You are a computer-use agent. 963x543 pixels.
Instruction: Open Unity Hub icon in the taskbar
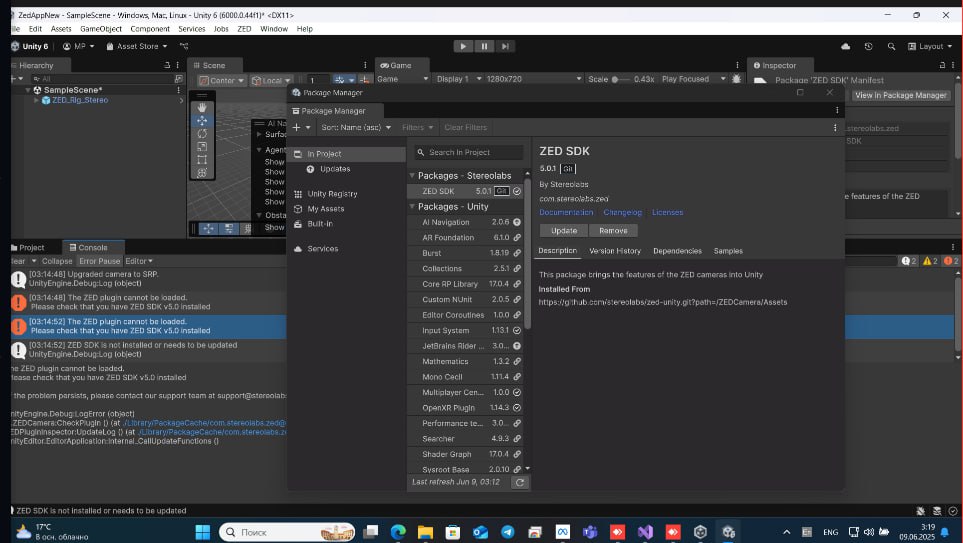(x=700, y=532)
